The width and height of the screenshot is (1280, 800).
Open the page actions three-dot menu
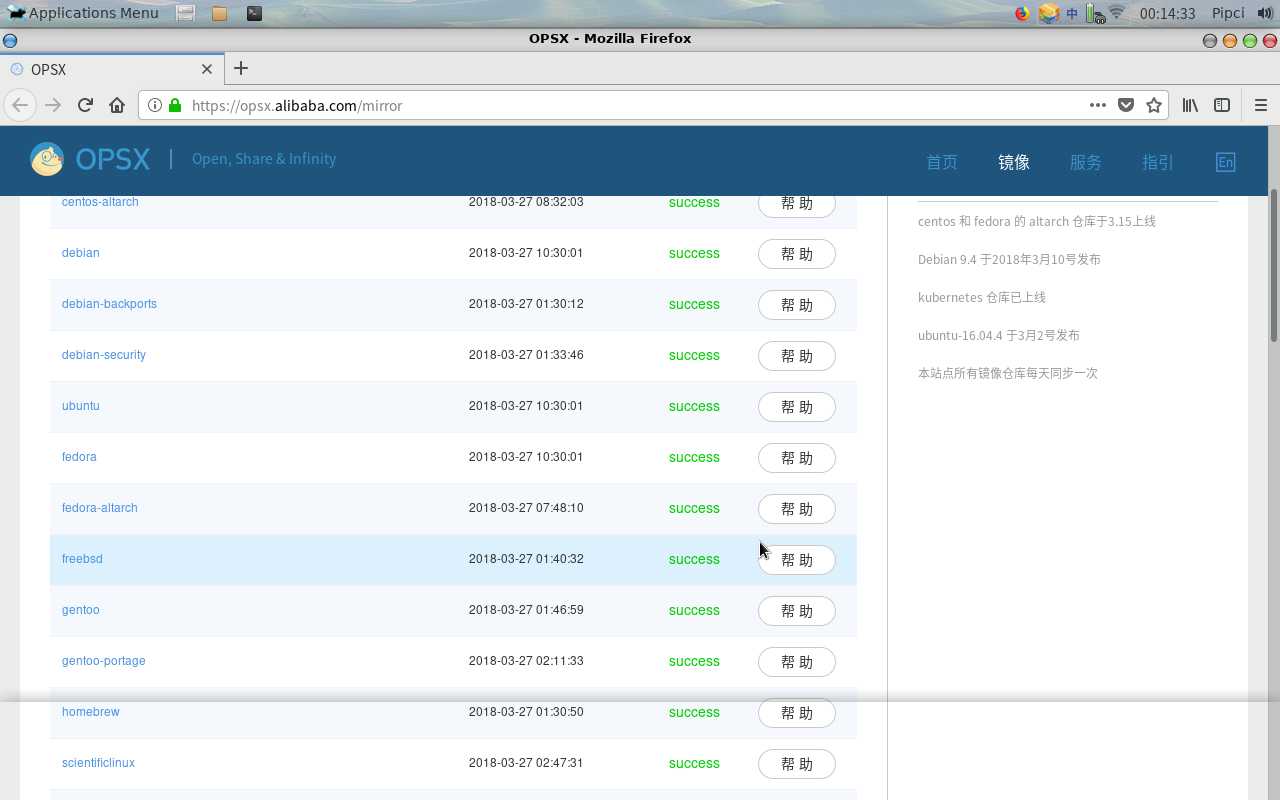pyautogui.click(x=1097, y=105)
